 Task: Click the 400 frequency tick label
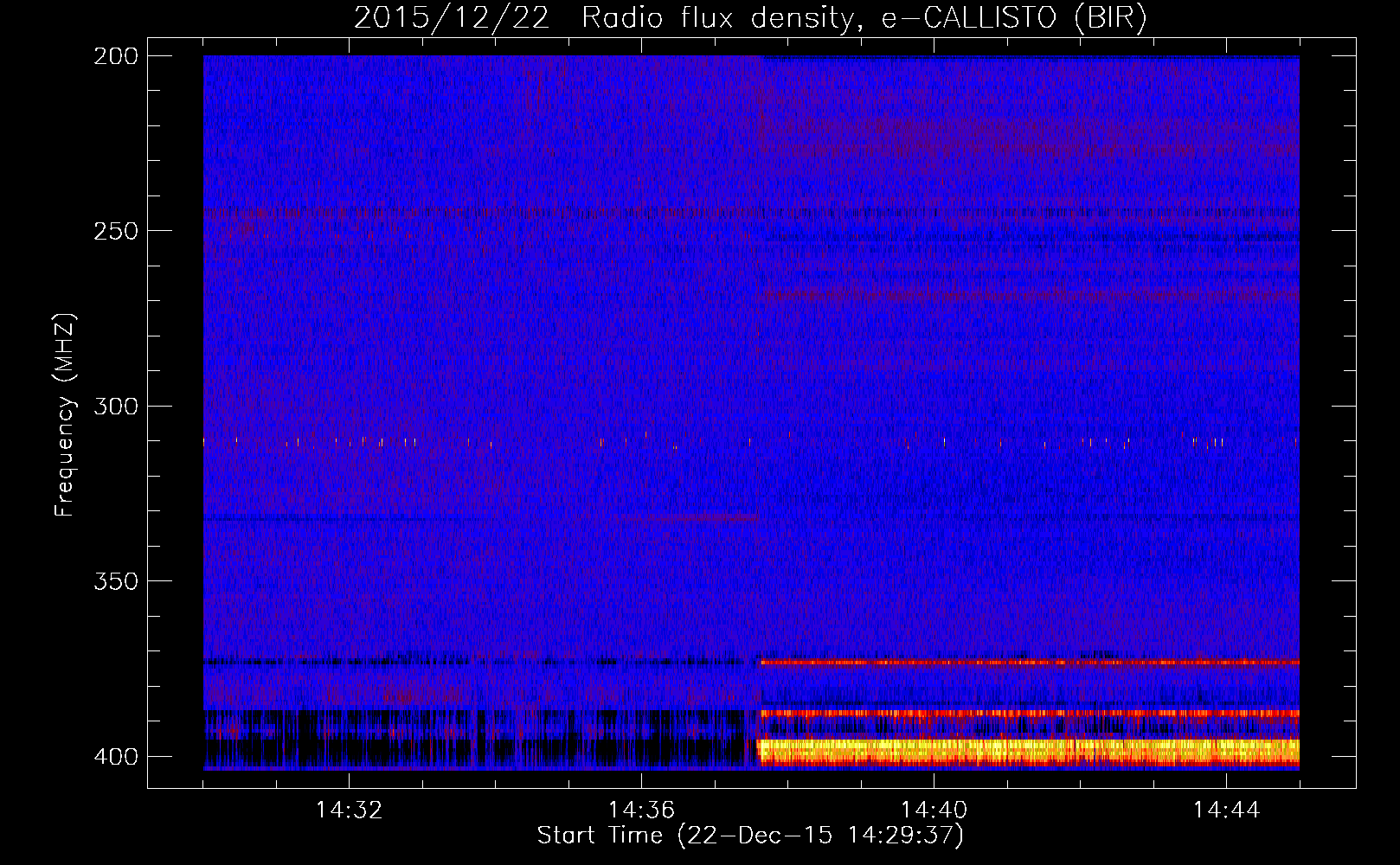click(x=116, y=756)
